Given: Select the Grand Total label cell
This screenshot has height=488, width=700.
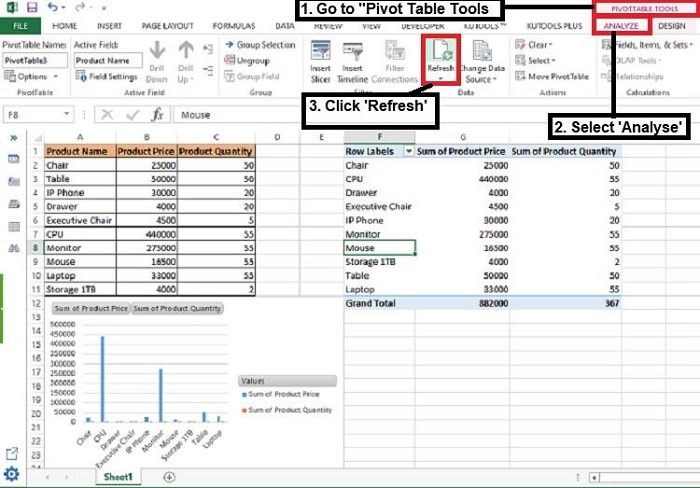Looking at the screenshot, I should (x=379, y=303).
